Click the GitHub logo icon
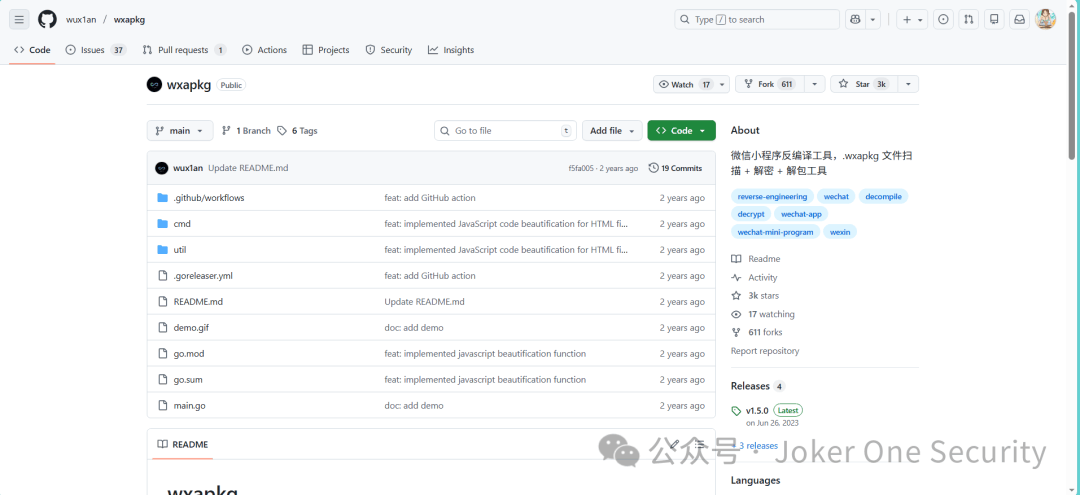 (x=47, y=19)
